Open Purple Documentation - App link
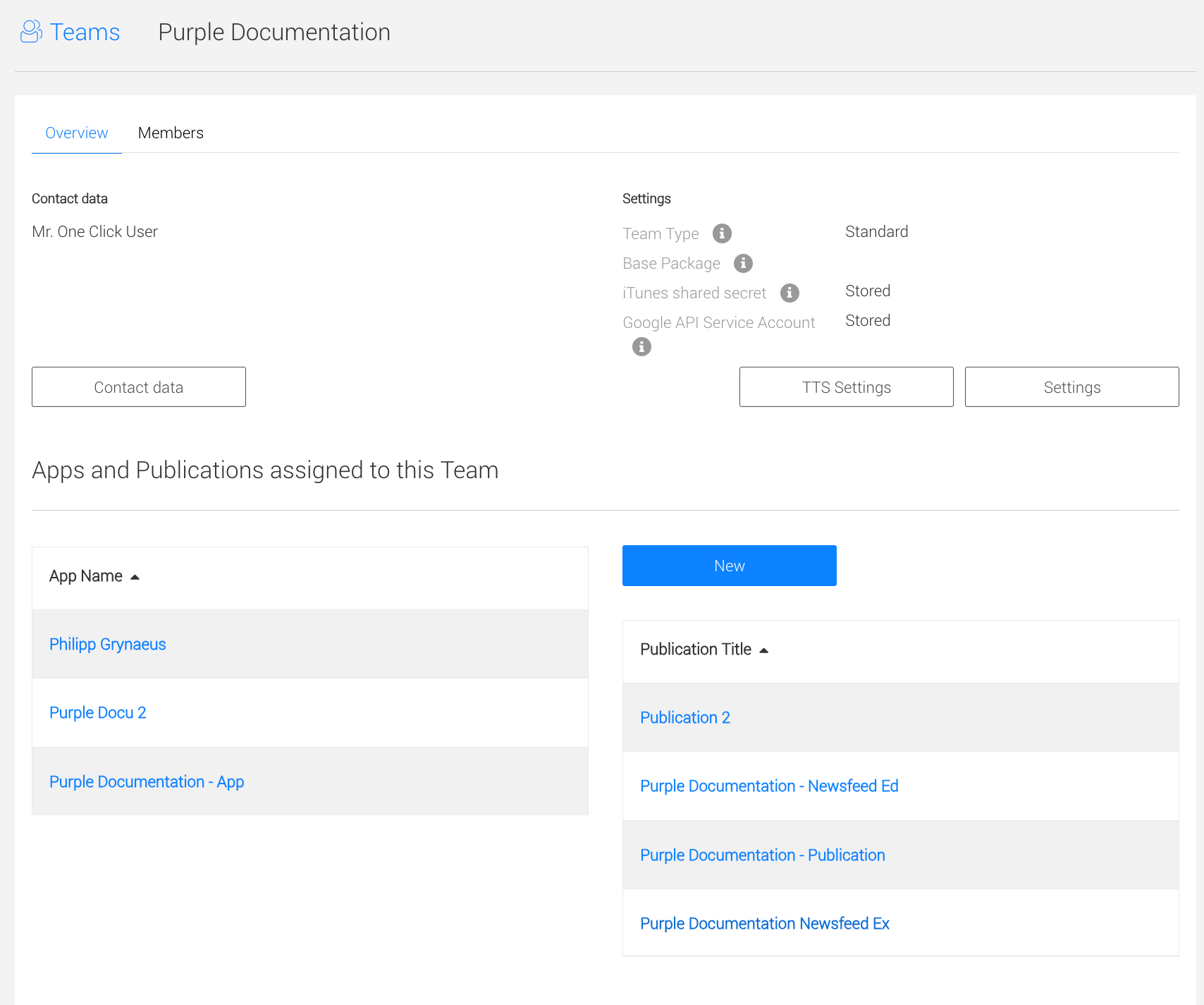 (147, 781)
